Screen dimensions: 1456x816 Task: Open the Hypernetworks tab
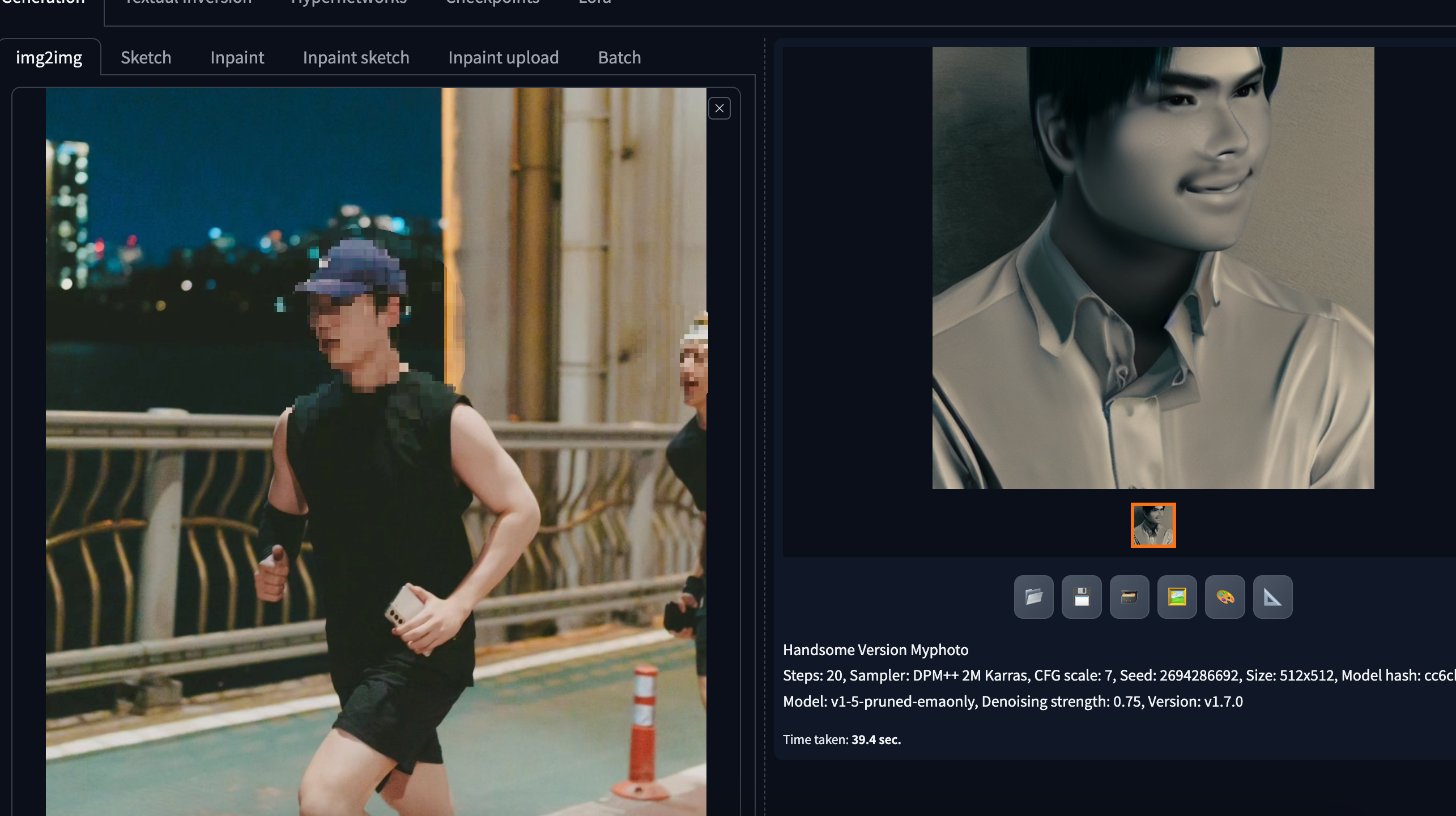coord(348,3)
